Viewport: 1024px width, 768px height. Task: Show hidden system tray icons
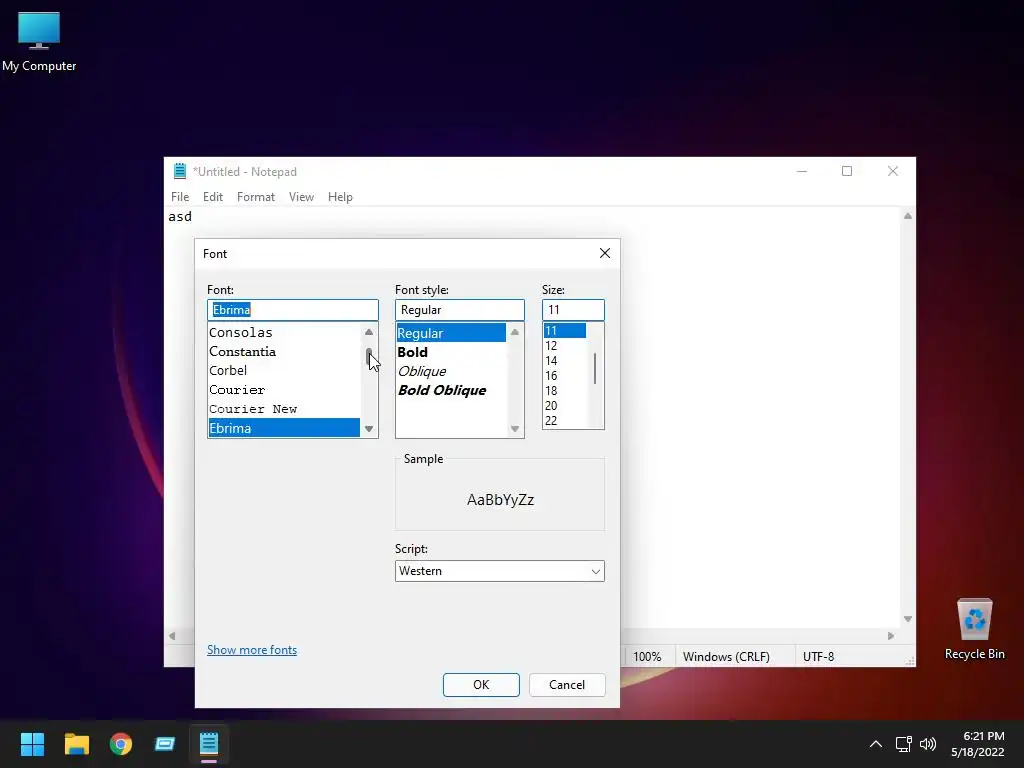pyautogui.click(x=876, y=744)
